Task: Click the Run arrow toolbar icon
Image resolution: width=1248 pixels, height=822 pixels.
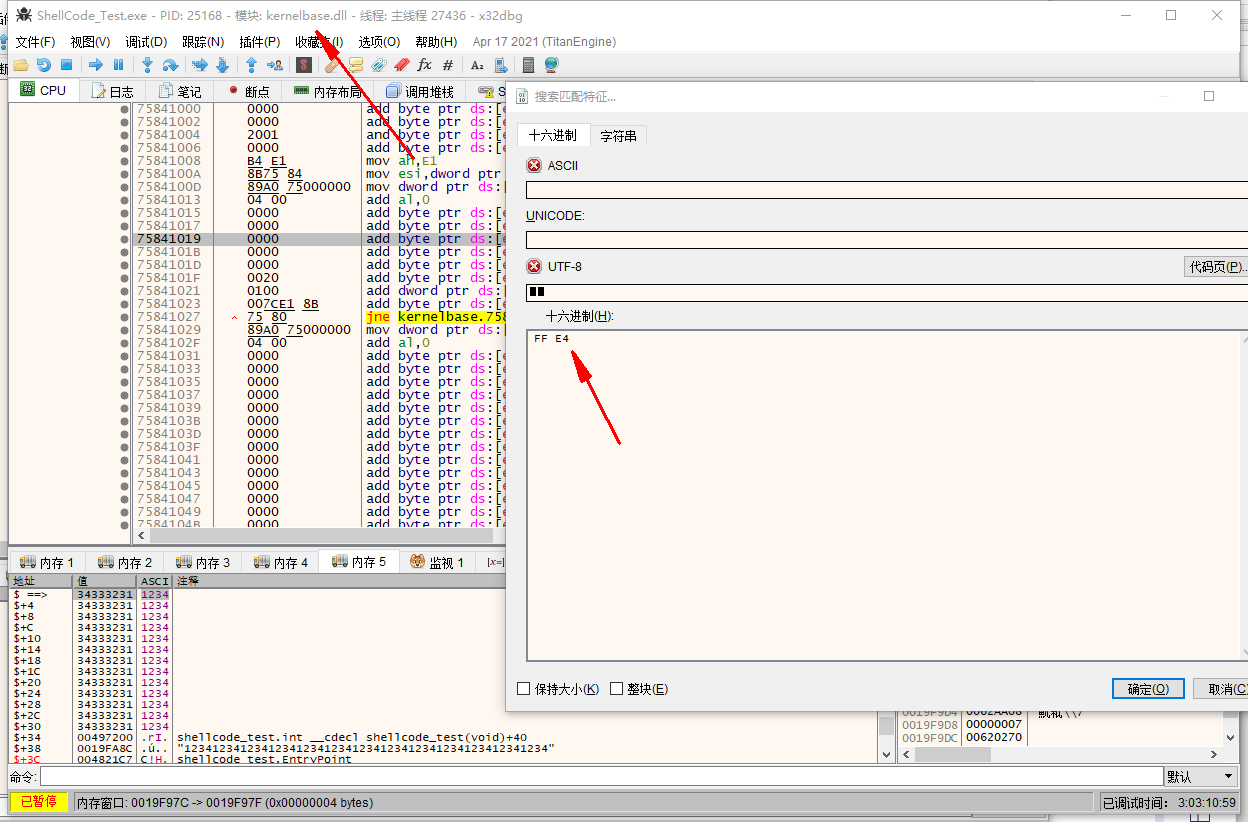Action: pyautogui.click(x=96, y=65)
